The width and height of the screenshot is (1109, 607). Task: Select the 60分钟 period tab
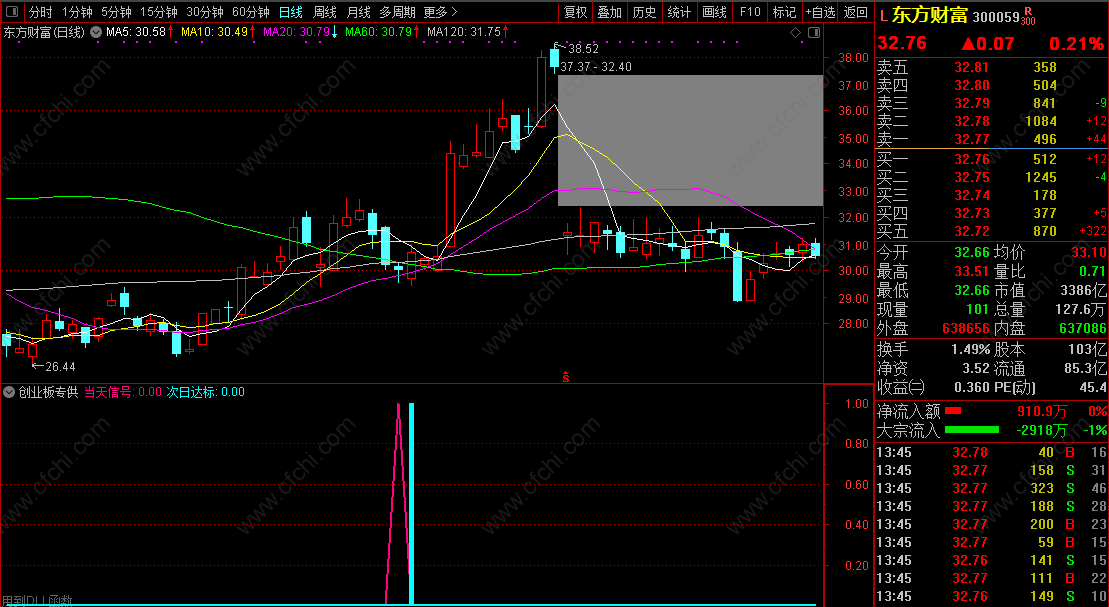click(x=251, y=12)
